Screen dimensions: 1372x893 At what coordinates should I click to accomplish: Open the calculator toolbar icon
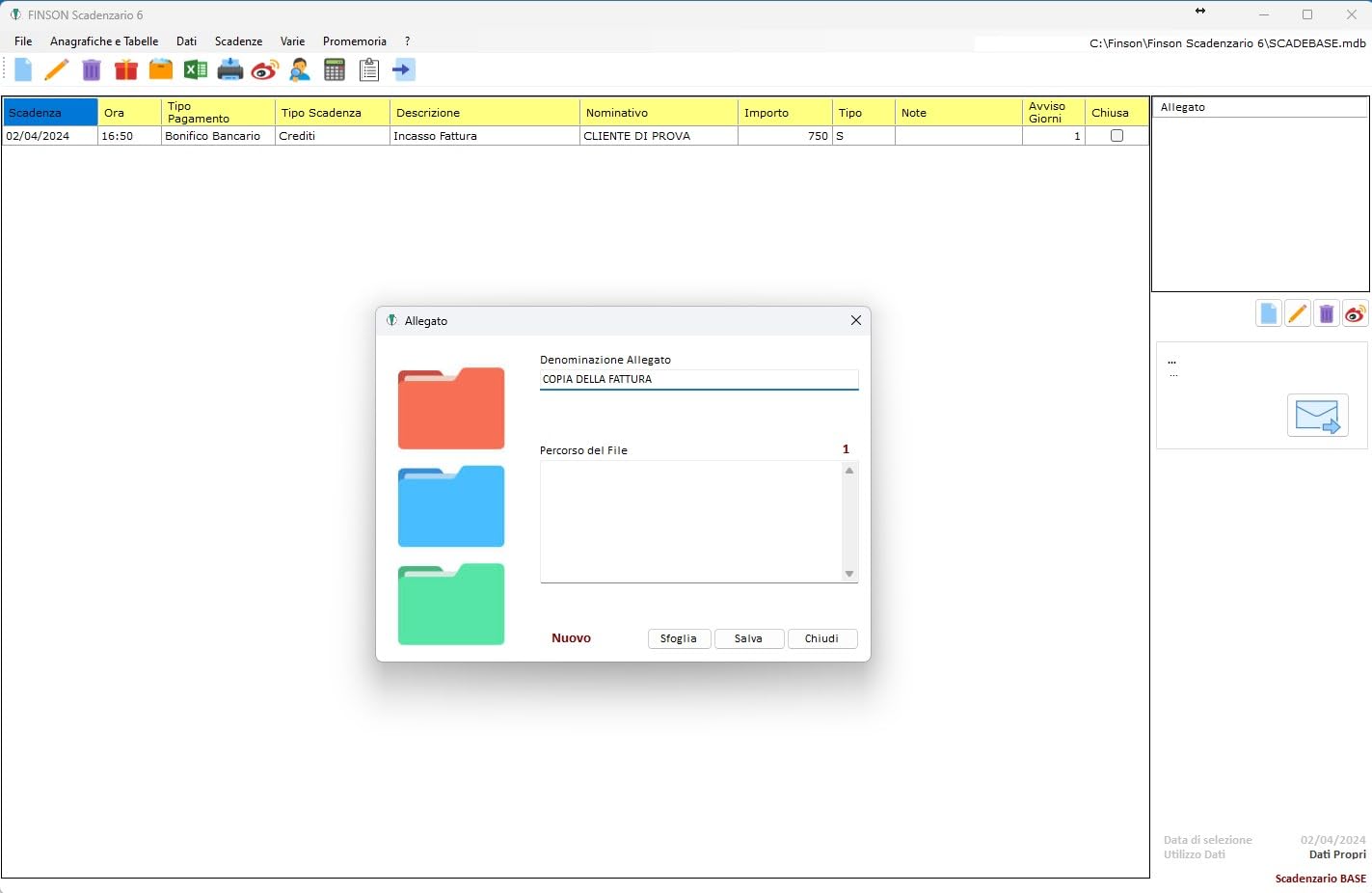[335, 69]
